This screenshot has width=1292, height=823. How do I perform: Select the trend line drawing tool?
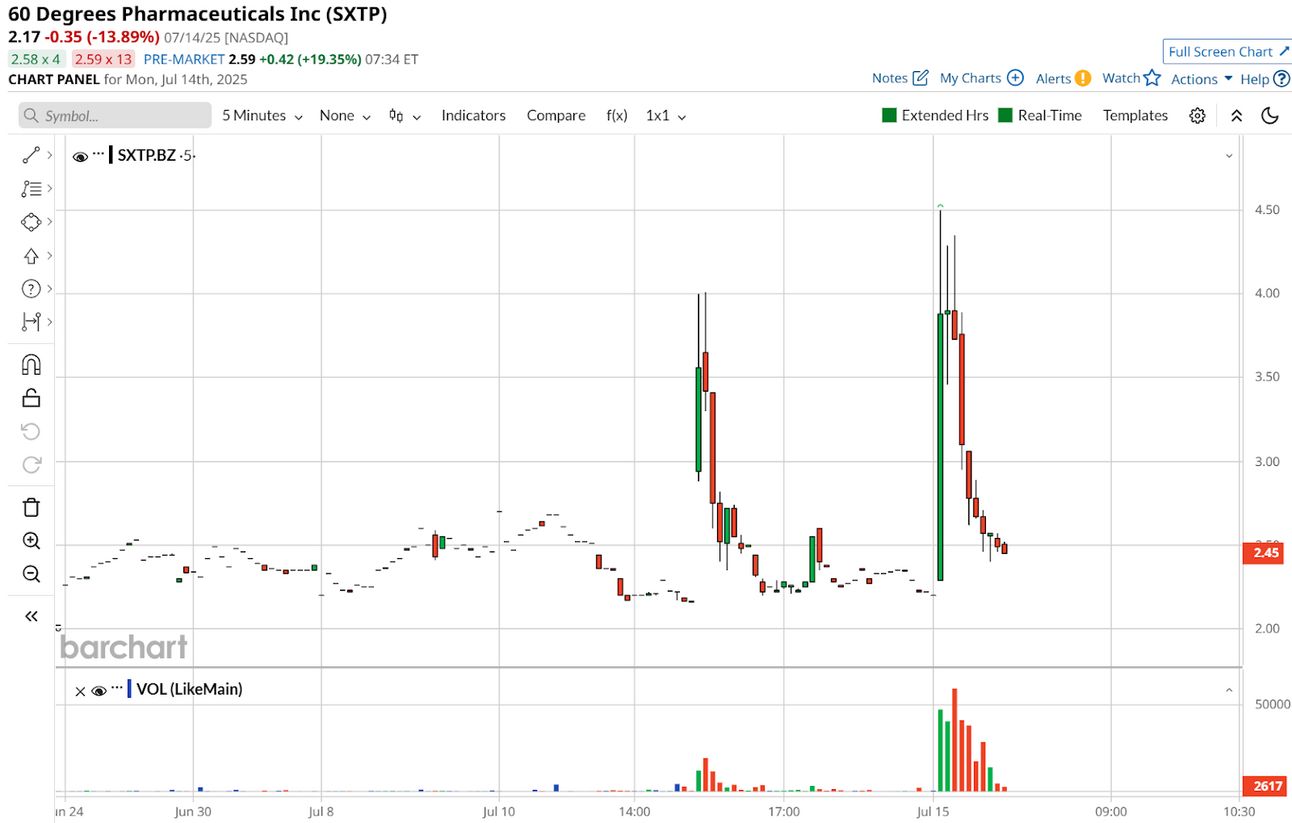tap(31, 155)
